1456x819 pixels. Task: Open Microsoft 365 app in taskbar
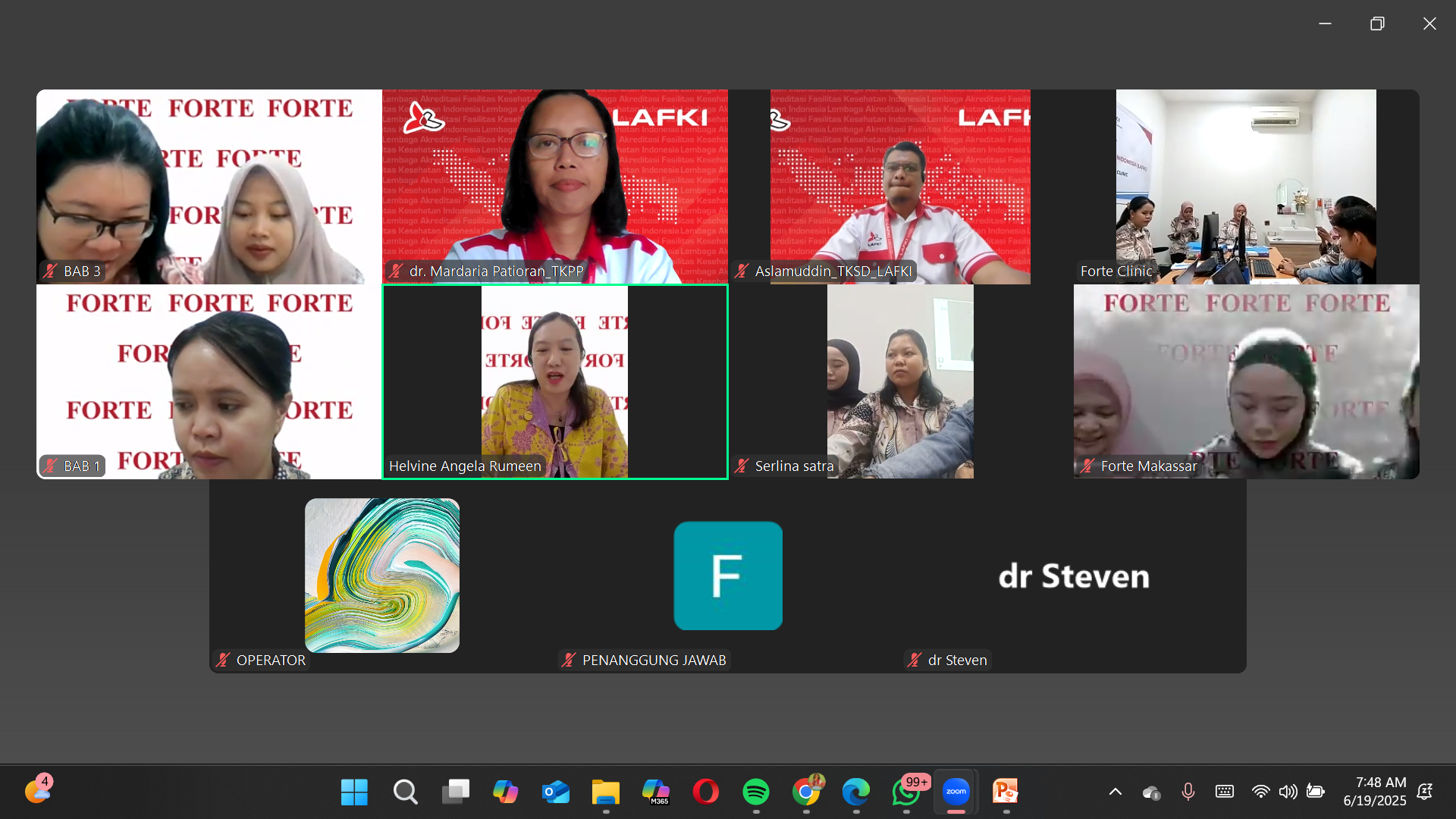tap(656, 792)
